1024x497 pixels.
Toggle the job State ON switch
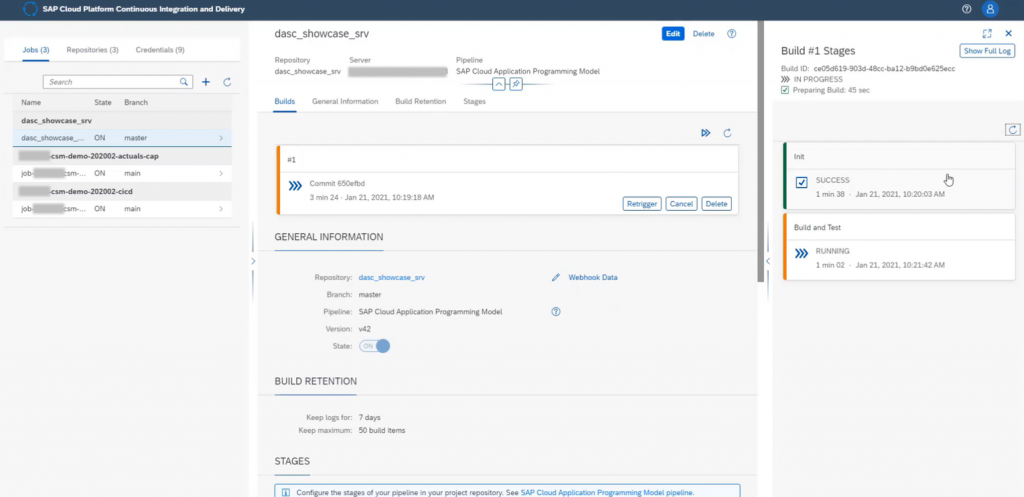374,346
